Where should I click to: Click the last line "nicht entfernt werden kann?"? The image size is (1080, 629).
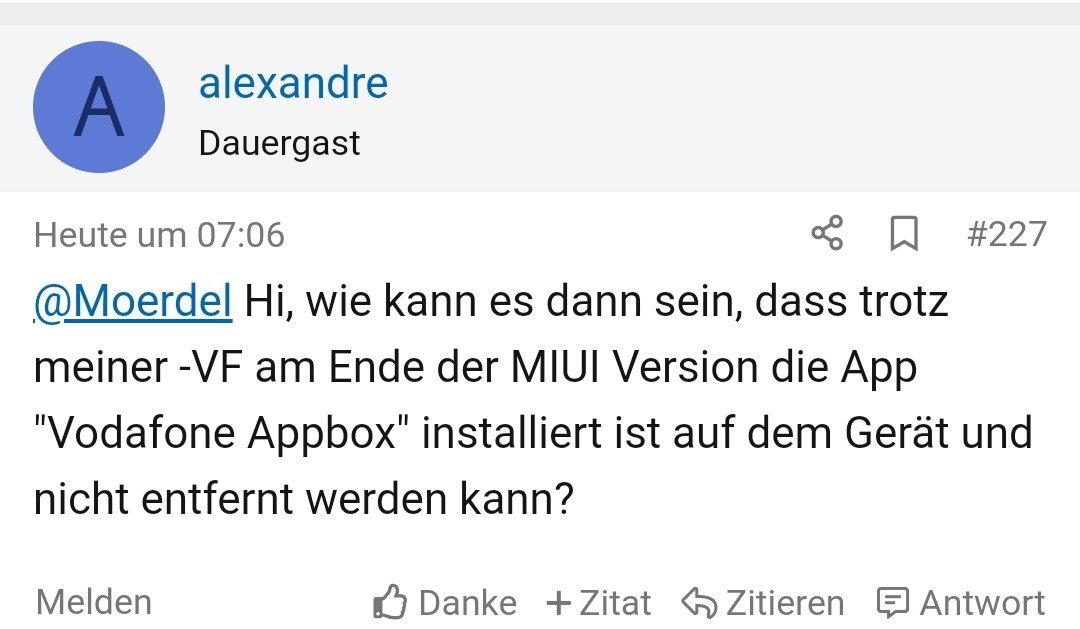(304, 499)
